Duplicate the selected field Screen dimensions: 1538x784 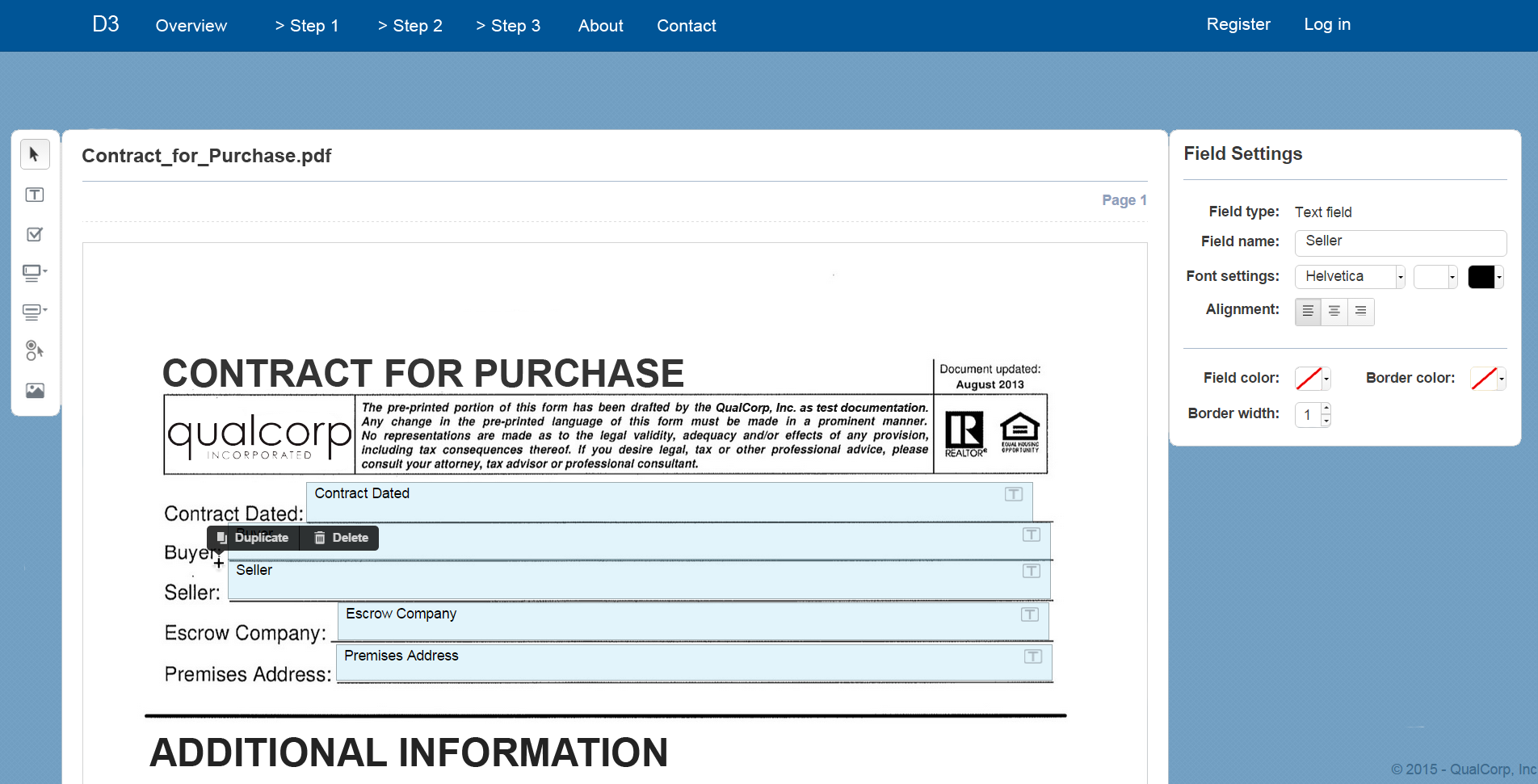(253, 538)
